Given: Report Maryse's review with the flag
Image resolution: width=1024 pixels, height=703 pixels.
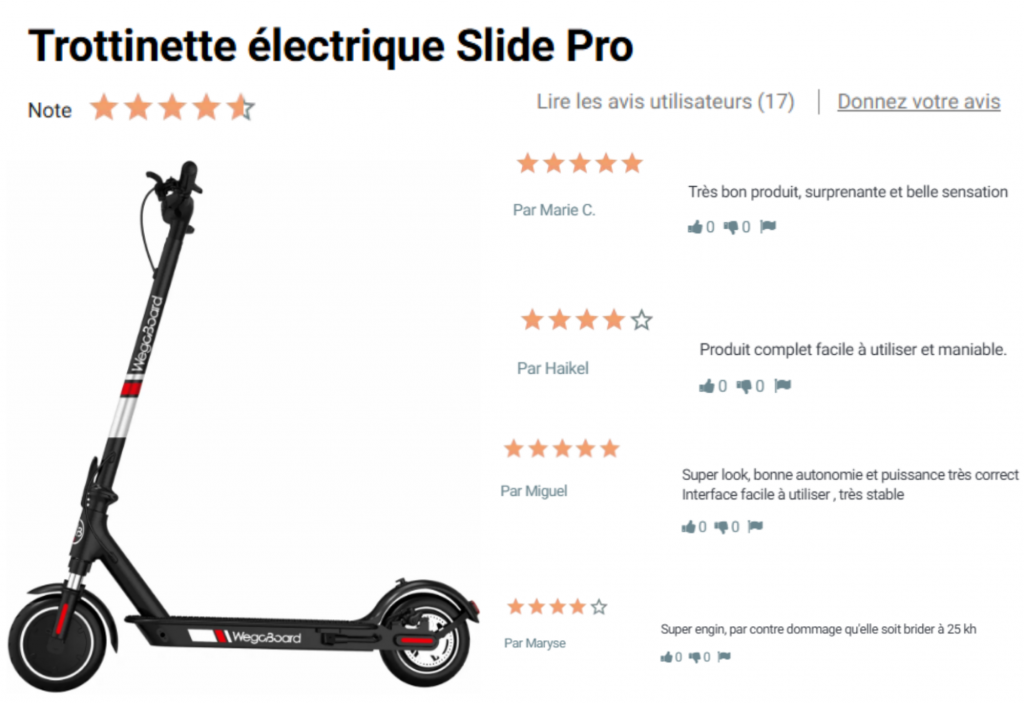Looking at the screenshot, I should click(x=724, y=656).
